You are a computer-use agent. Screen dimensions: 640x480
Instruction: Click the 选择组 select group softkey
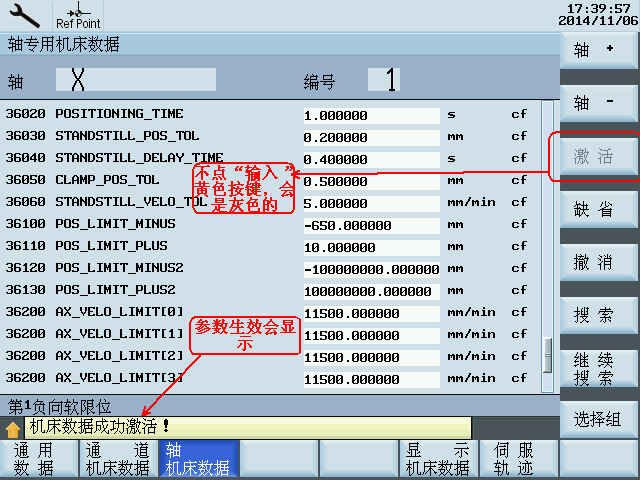(598, 420)
